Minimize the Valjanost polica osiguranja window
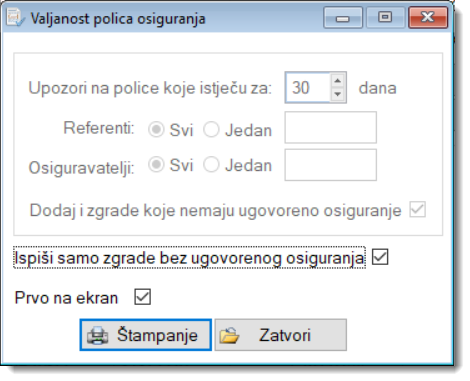The width and height of the screenshot is (470, 381). 343,18
